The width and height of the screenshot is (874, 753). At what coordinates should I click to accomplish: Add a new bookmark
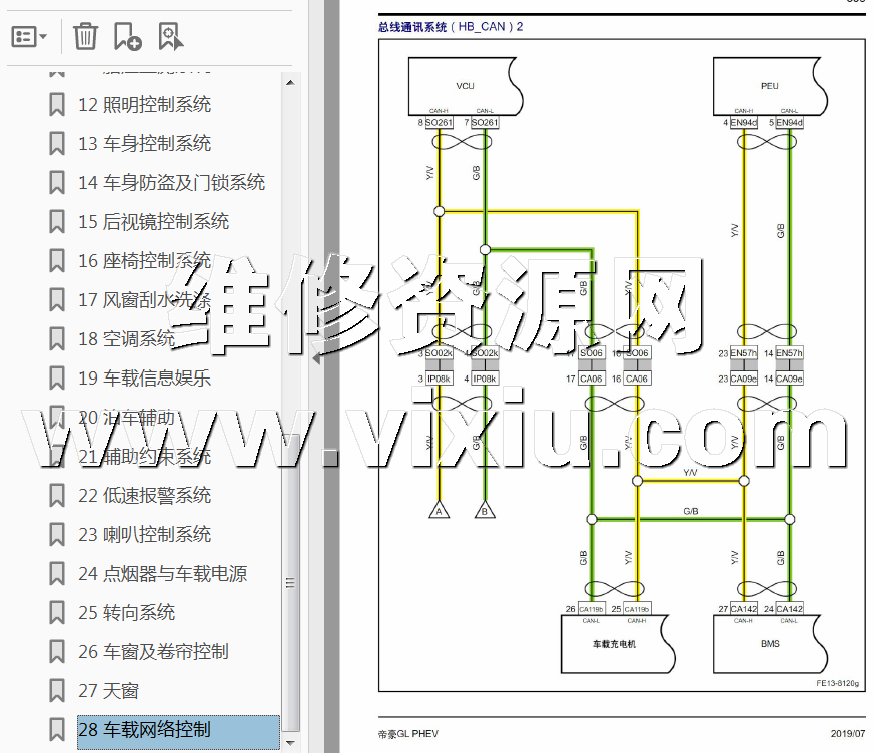coord(127,37)
